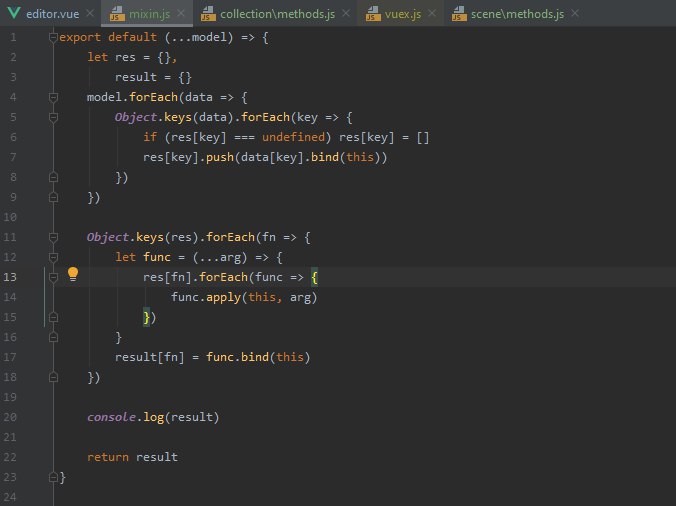Collapse the let func fold on line 12
Image resolution: width=676 pixels, height=506 pixels.
53,257
